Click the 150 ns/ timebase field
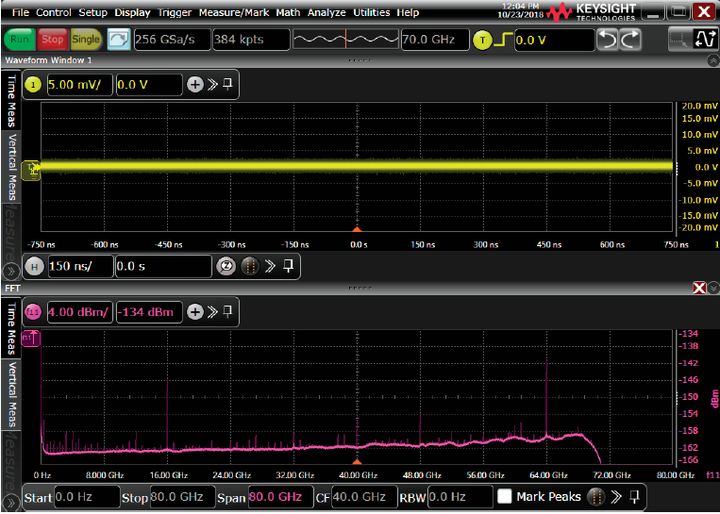720x514 pixels. coord(80,266)
